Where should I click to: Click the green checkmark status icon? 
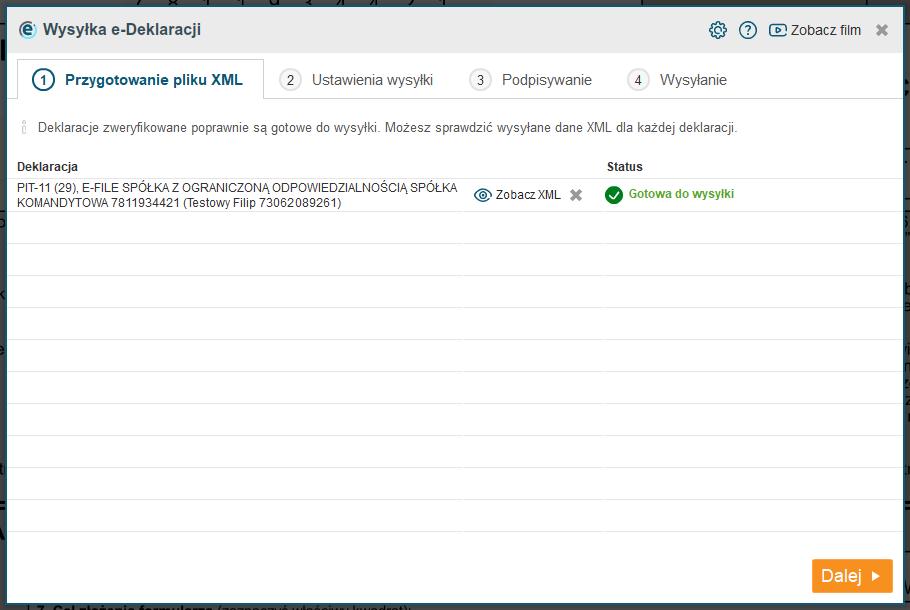[x=614, y=195]
